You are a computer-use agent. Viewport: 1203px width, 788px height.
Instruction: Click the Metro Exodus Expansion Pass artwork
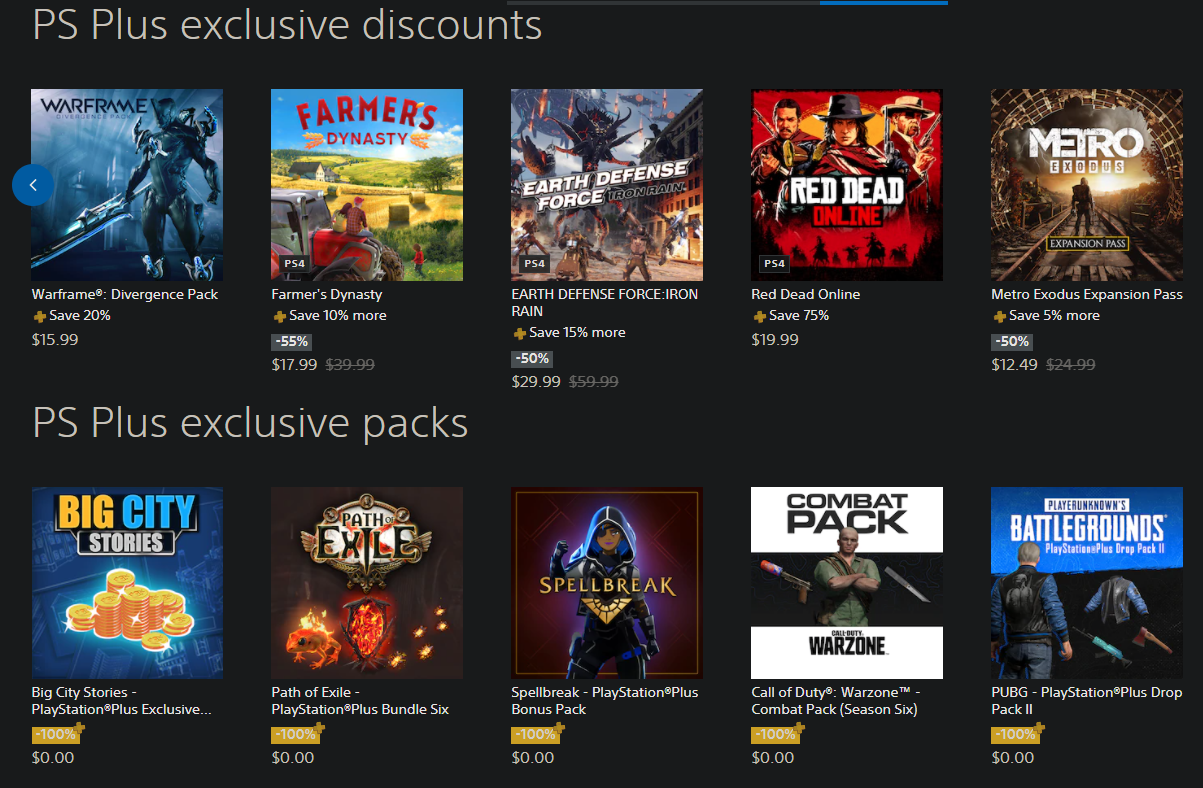(x=1086, y=184)
